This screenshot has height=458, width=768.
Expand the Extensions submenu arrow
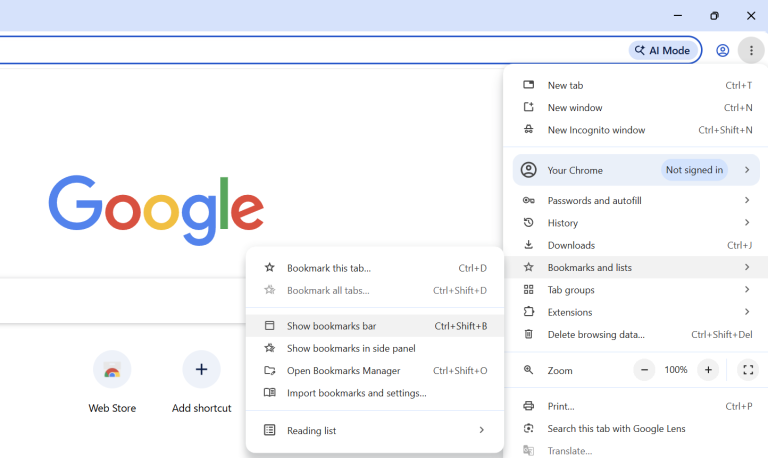point(747,312)
